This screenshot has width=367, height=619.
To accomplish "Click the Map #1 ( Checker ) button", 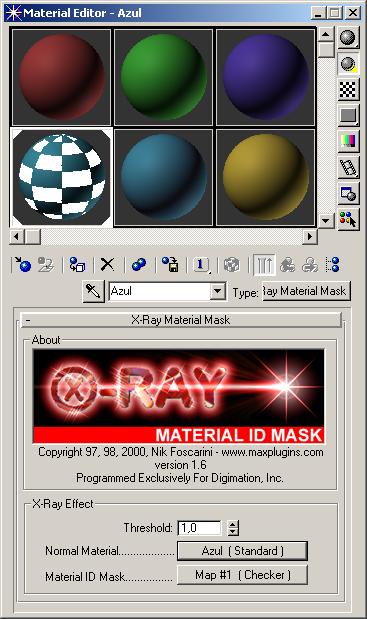I will coord(242,575).
